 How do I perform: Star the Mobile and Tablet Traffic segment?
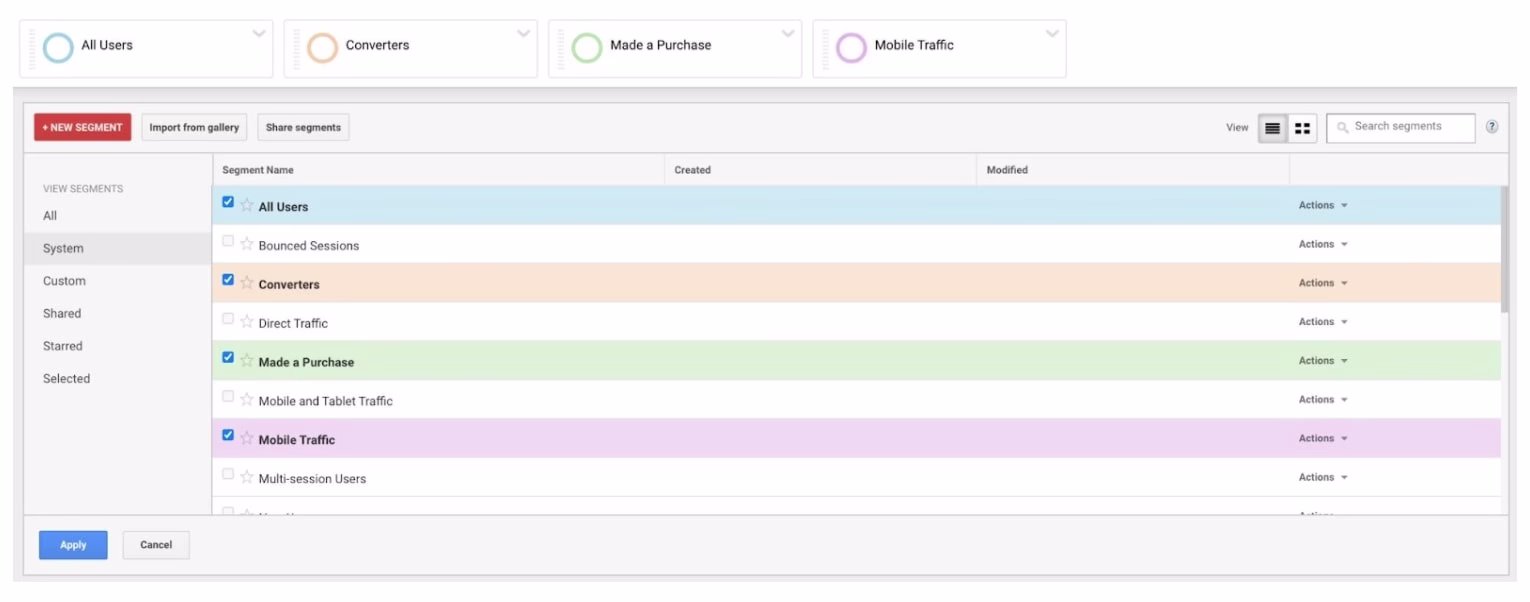(246, 399)
